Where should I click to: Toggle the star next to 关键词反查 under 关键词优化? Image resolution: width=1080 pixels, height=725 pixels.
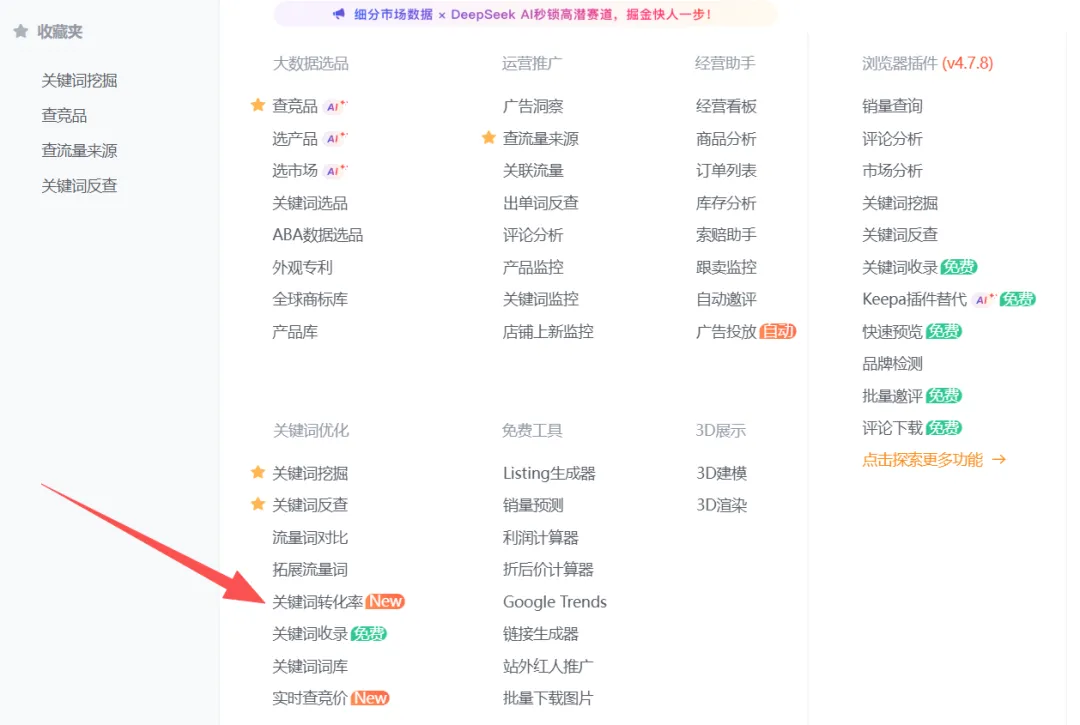tap(258, 504)
